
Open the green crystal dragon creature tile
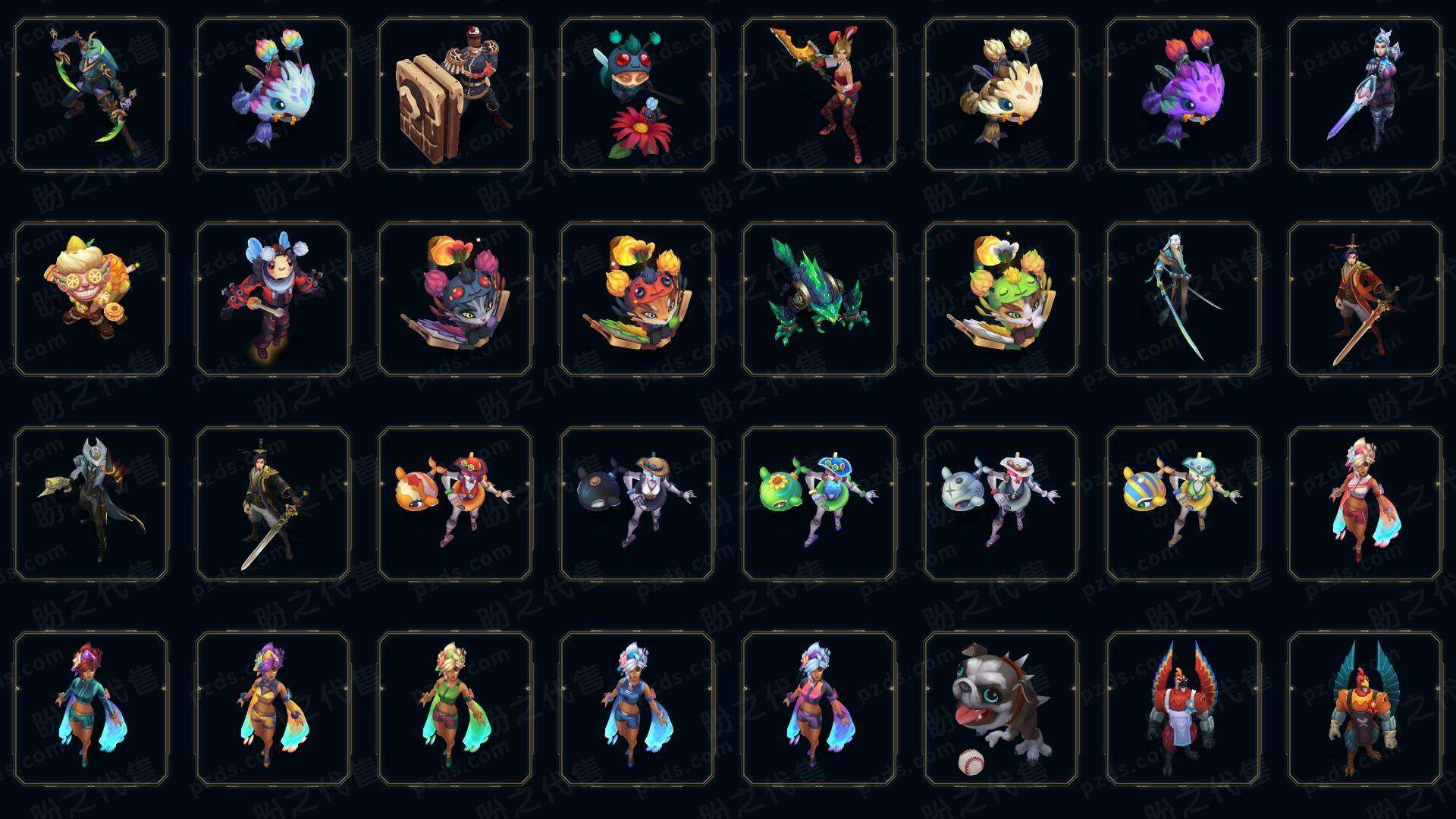819,299
